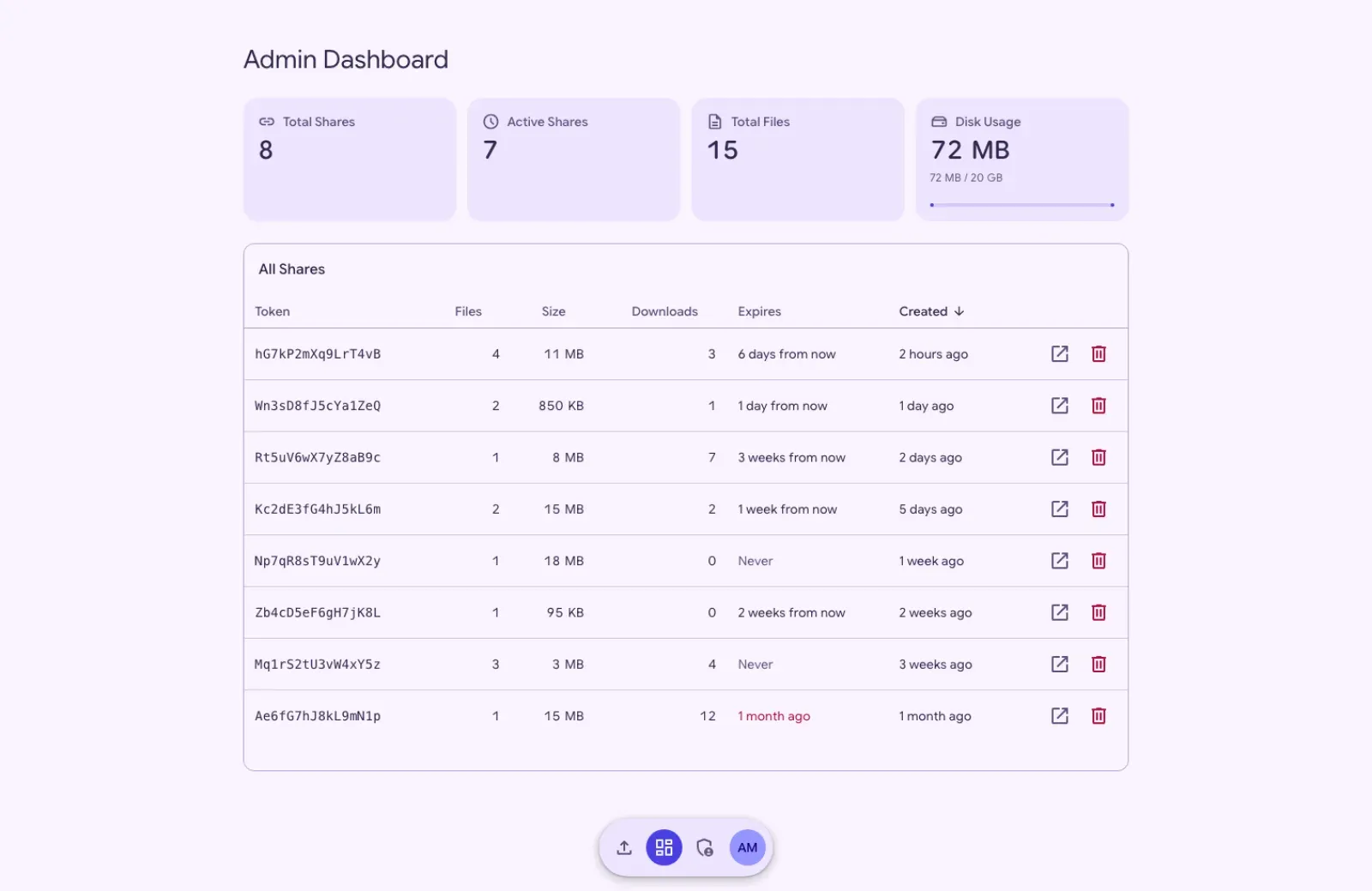The width and height of the screenshot is (1372, 891).
Task: Click the 'All Shares' heading
Action: (x=292, y=269)
